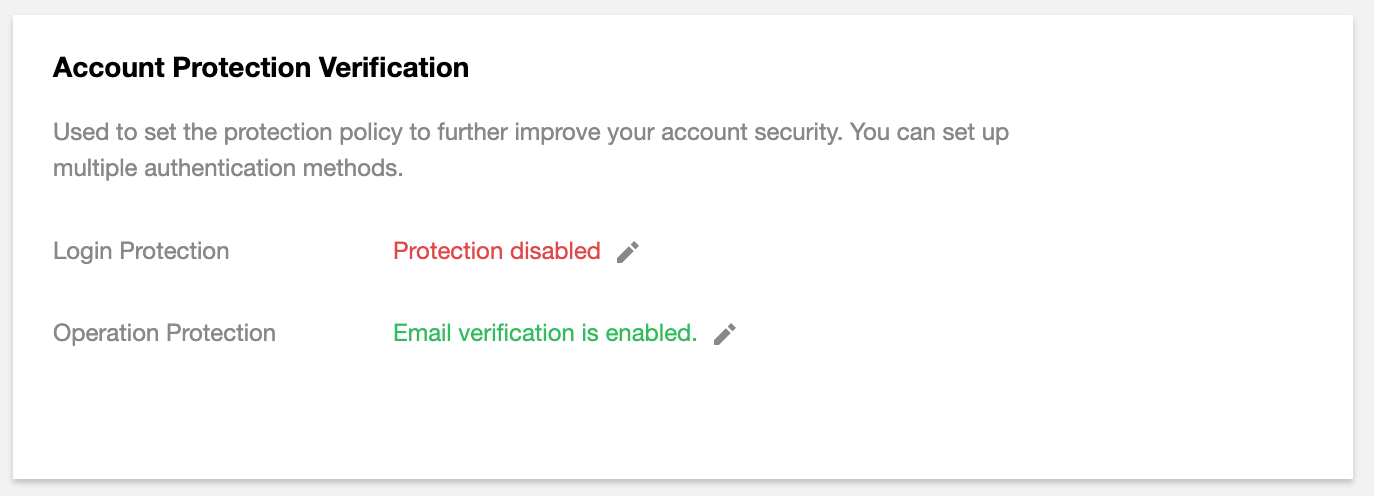Edit Operation Protection using pencil icon

pyautogui.click(x=725, y=334)
